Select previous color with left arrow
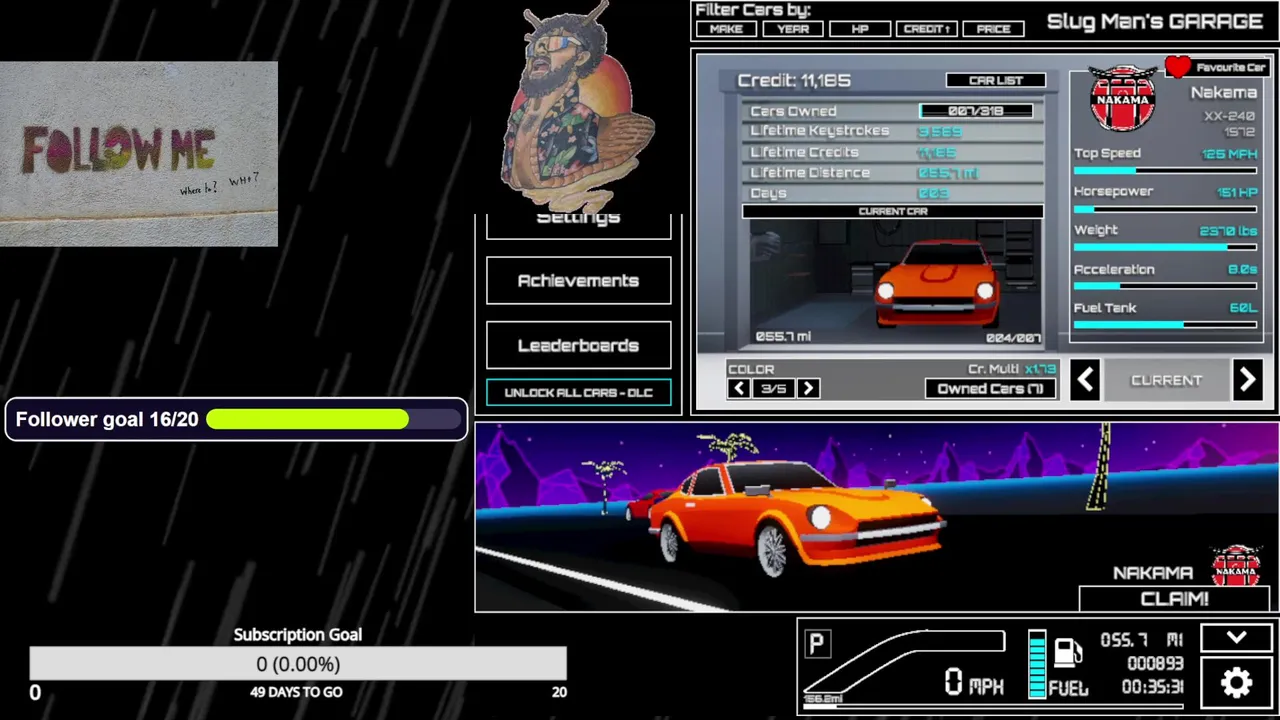Screen dimensions: 1280x720 coord(739,388)
